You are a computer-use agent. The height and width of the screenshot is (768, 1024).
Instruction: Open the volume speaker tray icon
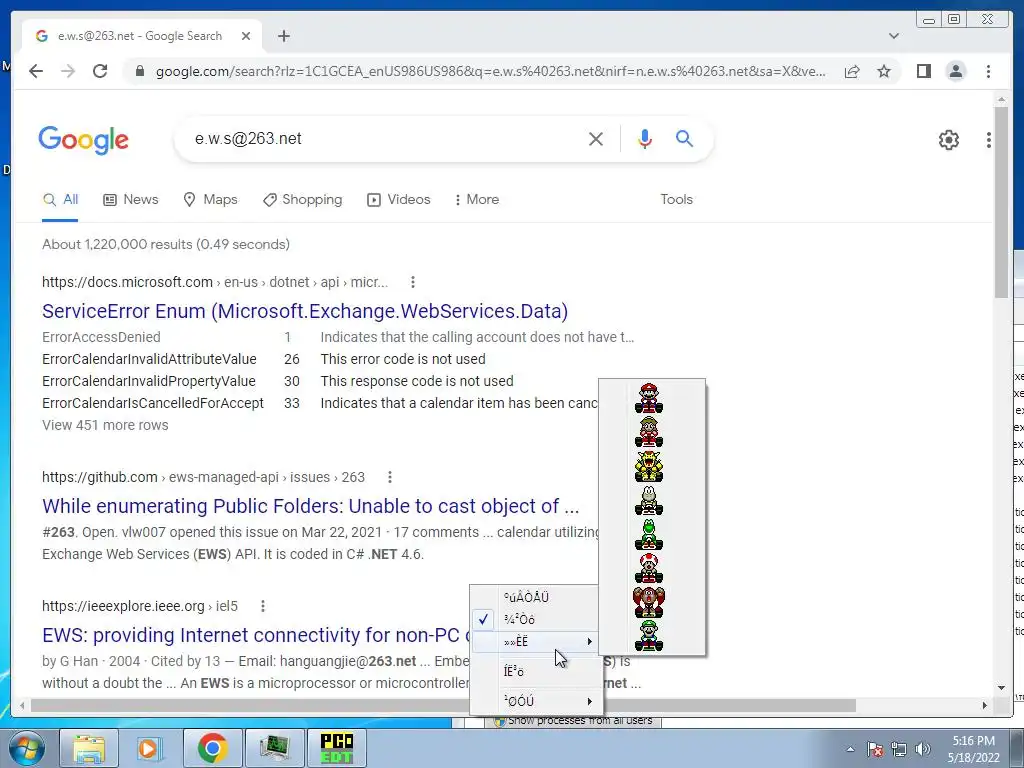pyautogui.click(x=922, y=749)
